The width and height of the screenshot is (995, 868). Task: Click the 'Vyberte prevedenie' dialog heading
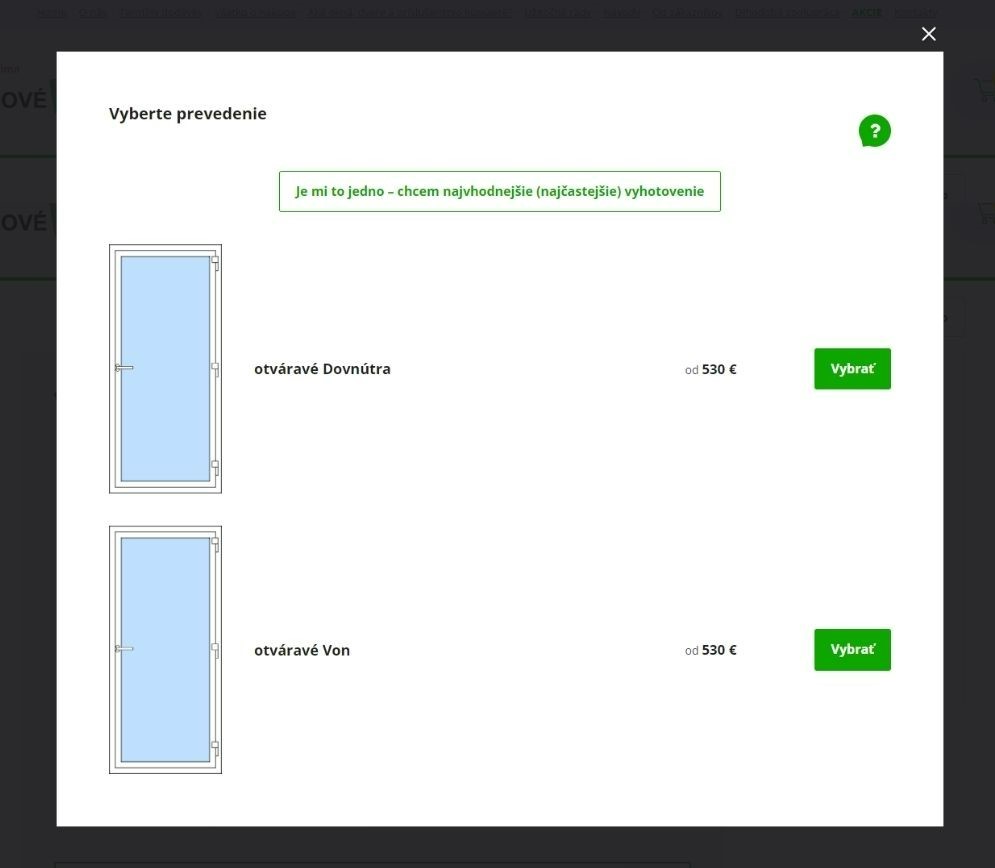(188, 114)
